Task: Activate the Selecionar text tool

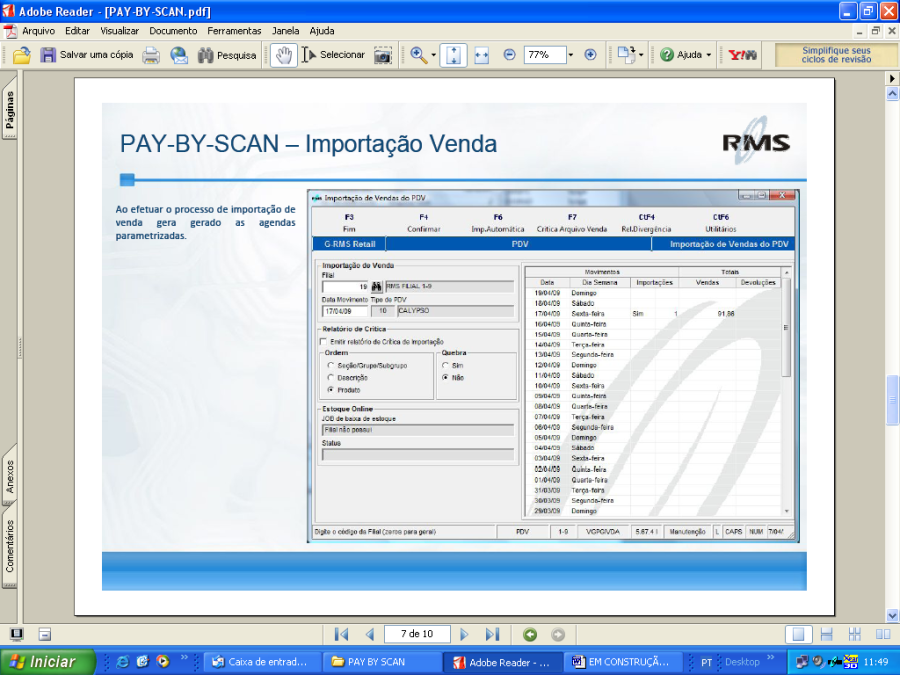Action: point(333,55)
